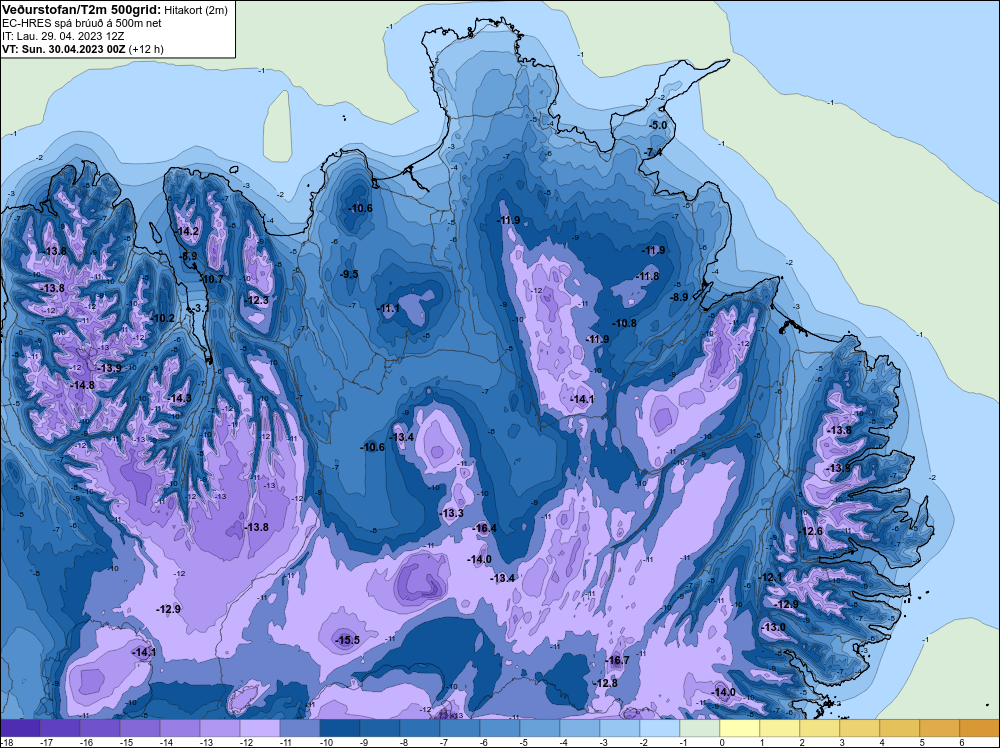Click the -16.4 temperature reading
The image size is (1000, 748).
[x=485, y=528]
